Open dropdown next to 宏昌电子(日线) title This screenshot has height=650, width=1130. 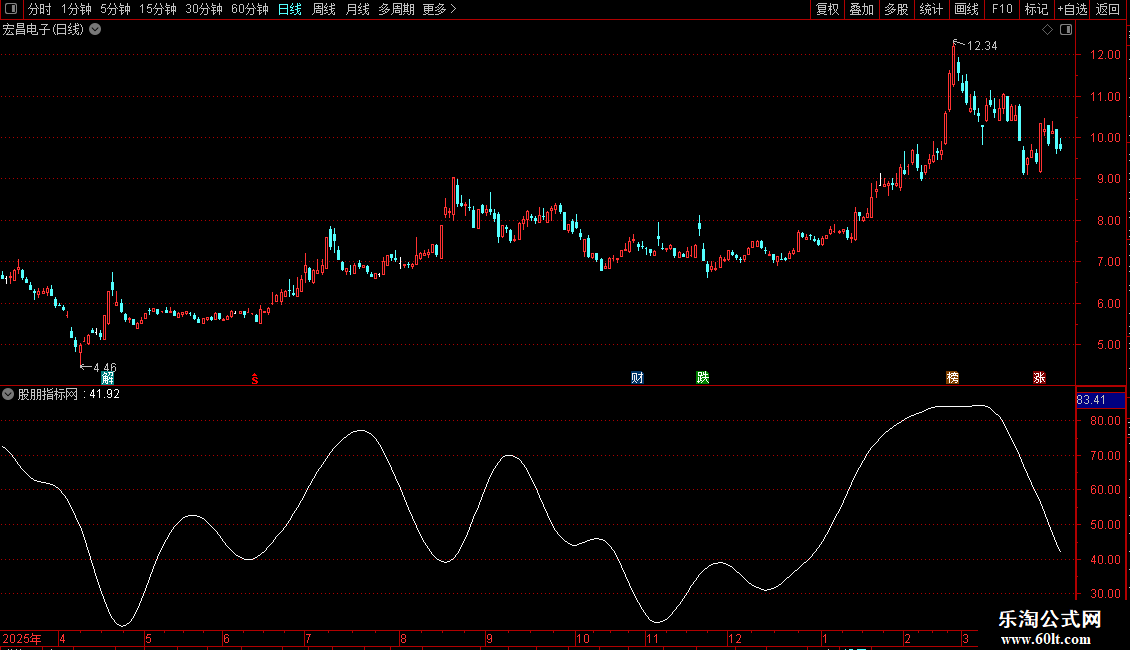[95, 30]
